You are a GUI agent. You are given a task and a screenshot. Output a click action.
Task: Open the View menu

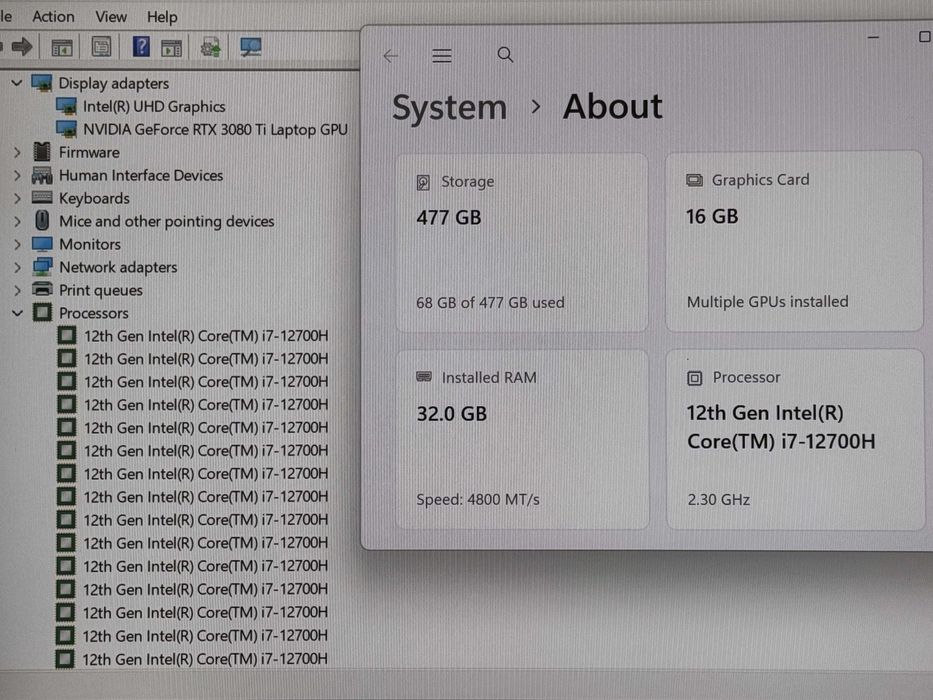click(x=111, y=16)
